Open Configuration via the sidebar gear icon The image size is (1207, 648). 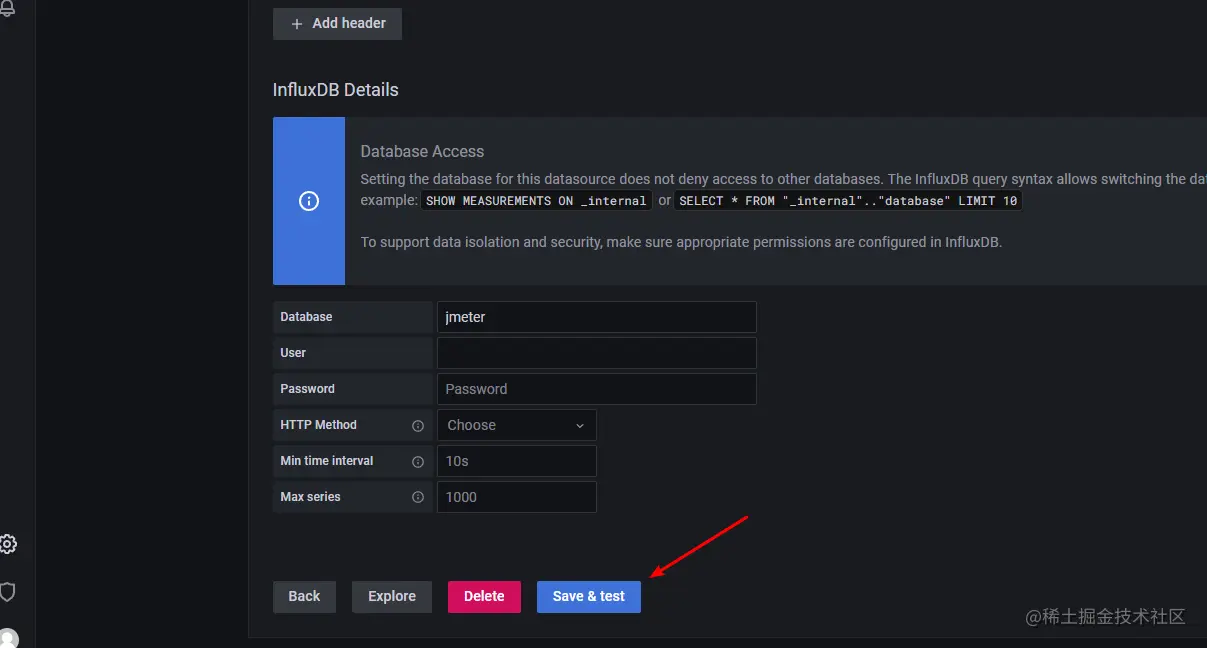(7, 544)
